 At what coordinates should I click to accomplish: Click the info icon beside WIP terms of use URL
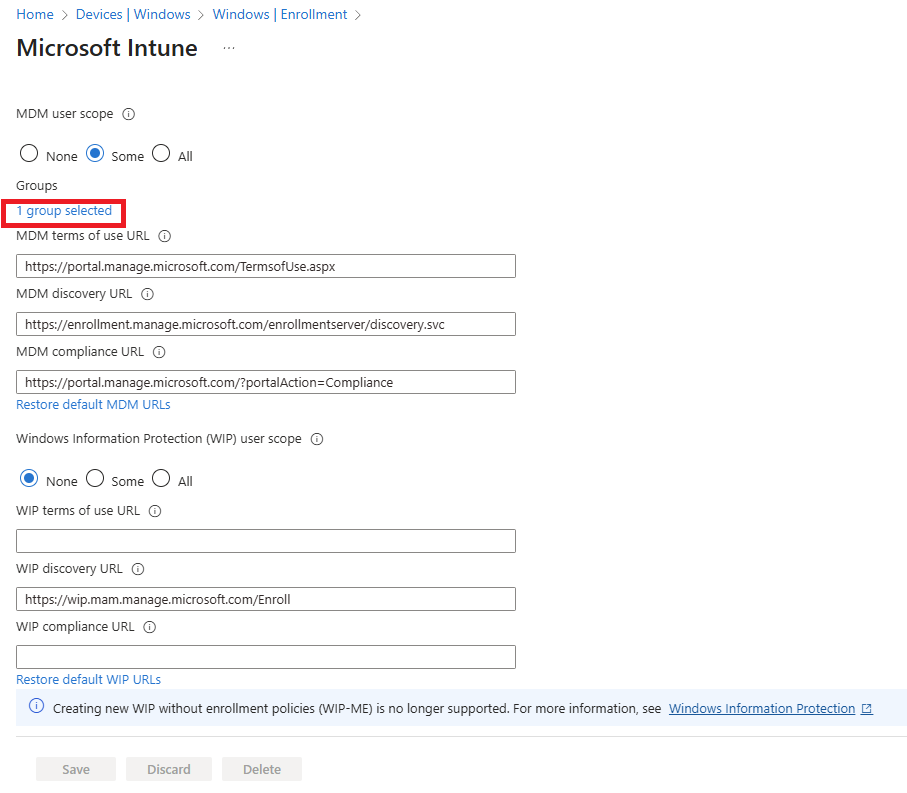(154, 511)
